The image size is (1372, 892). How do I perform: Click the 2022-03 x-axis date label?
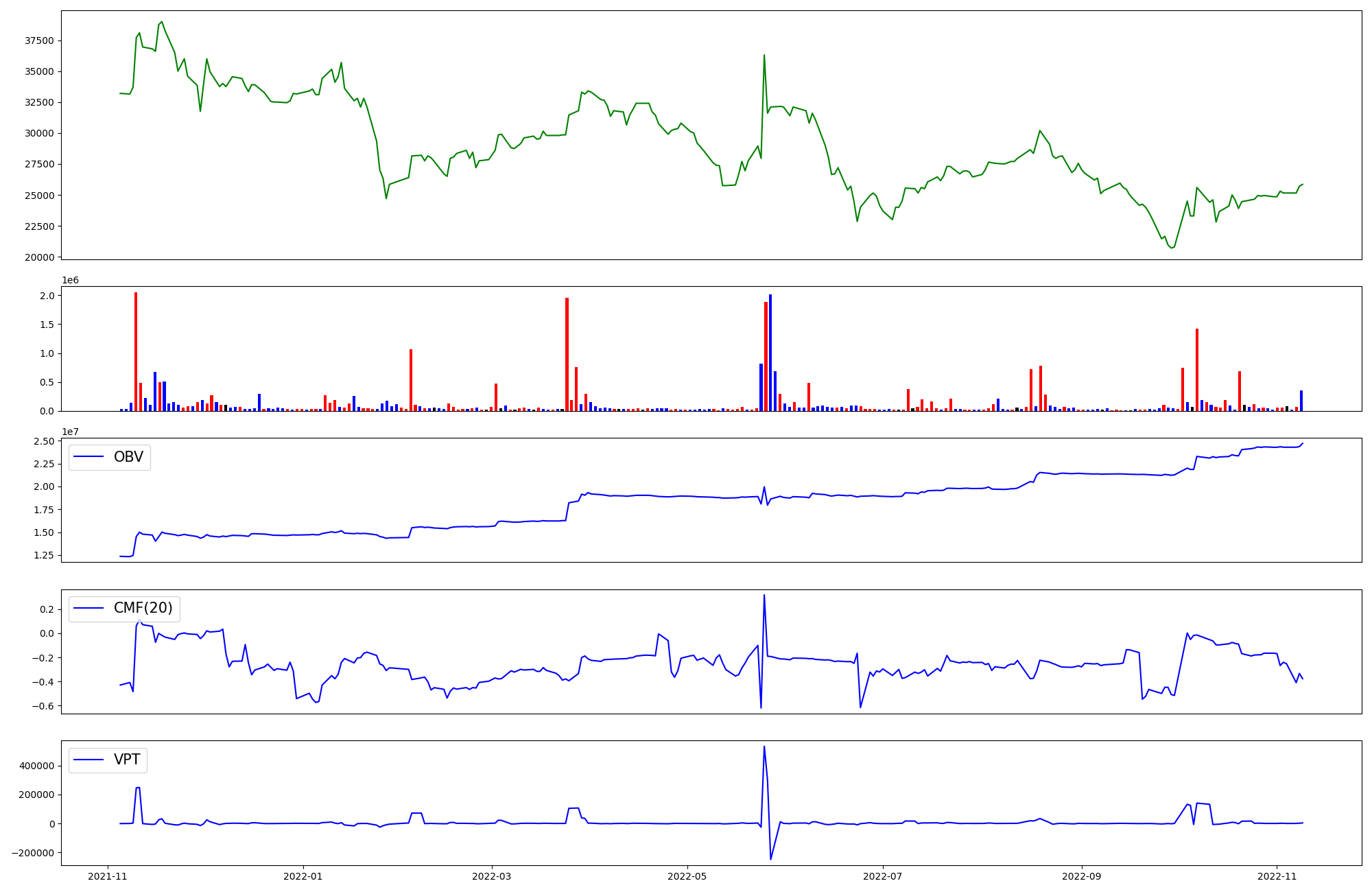coord(492,876)
